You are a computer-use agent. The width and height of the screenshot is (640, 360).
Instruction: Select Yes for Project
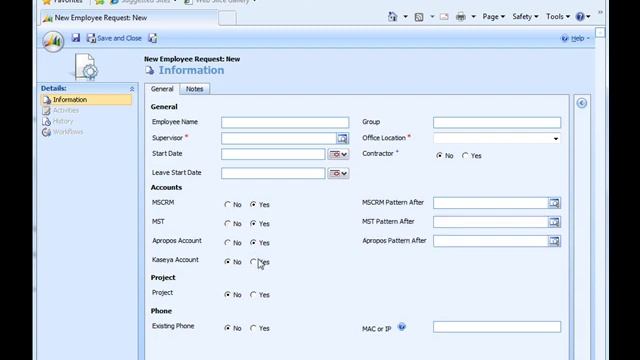pyautogui.click(x=253, y=295)
